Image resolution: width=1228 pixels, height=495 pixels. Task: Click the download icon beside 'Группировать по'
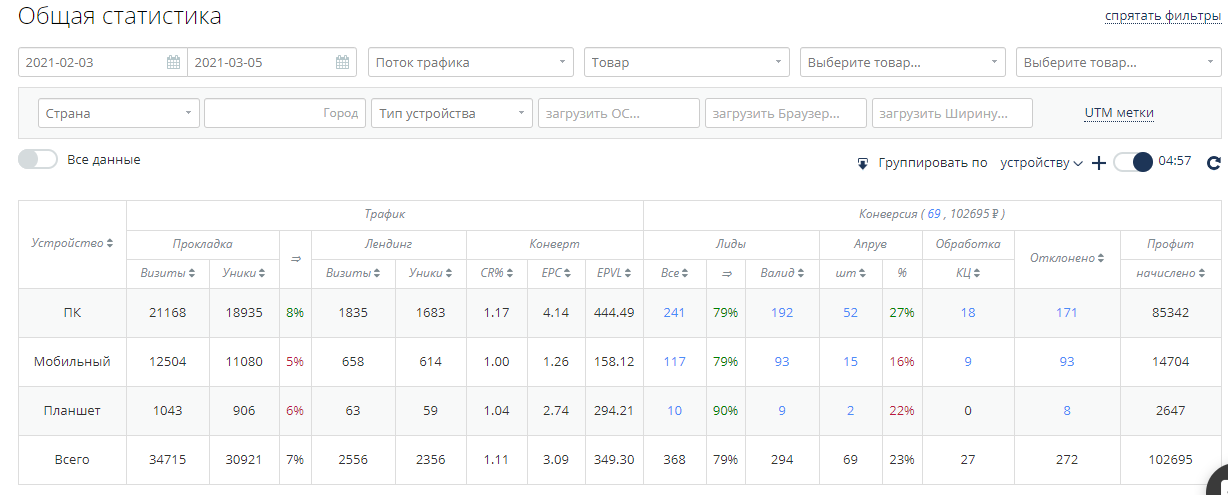click(x=862, y=163)
